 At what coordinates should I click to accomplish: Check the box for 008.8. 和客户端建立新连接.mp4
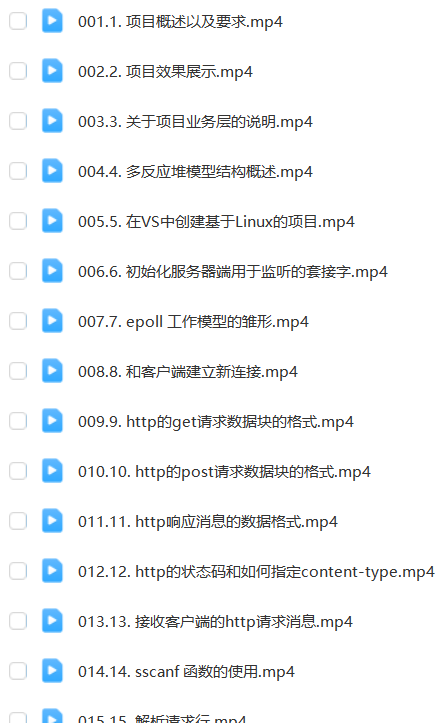coord(18,371)
